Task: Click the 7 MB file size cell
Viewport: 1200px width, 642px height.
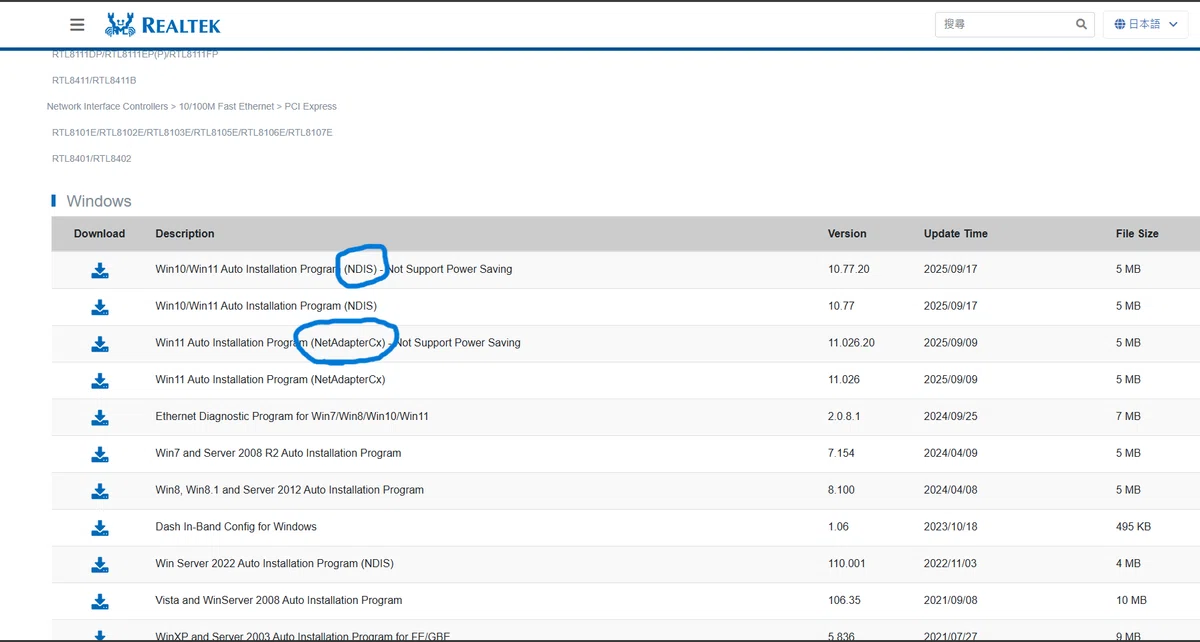Action: [x=1128, y=416]
